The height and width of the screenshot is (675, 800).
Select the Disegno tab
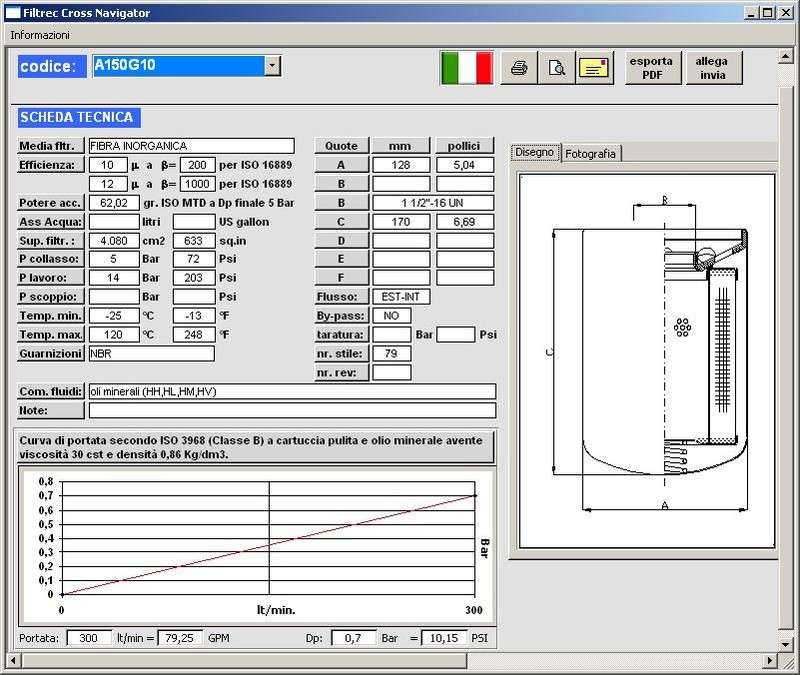[535, 153]
